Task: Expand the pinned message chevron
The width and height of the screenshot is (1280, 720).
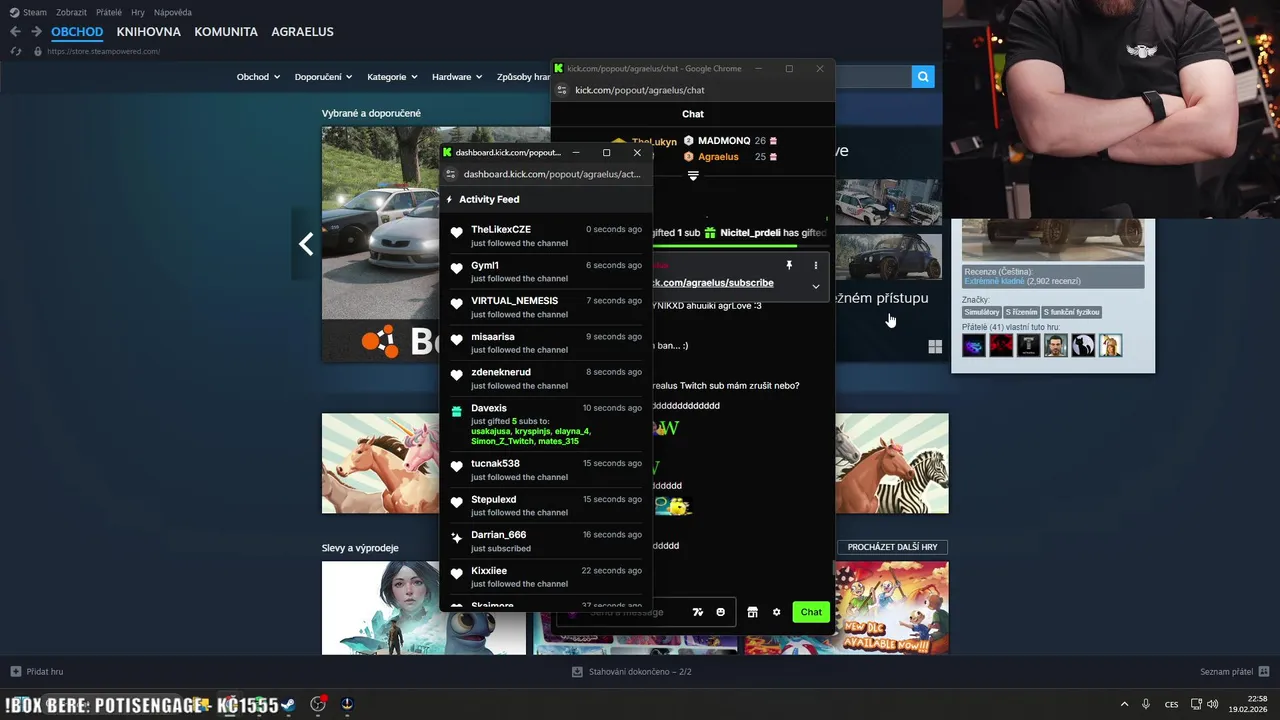Action: 816,287
